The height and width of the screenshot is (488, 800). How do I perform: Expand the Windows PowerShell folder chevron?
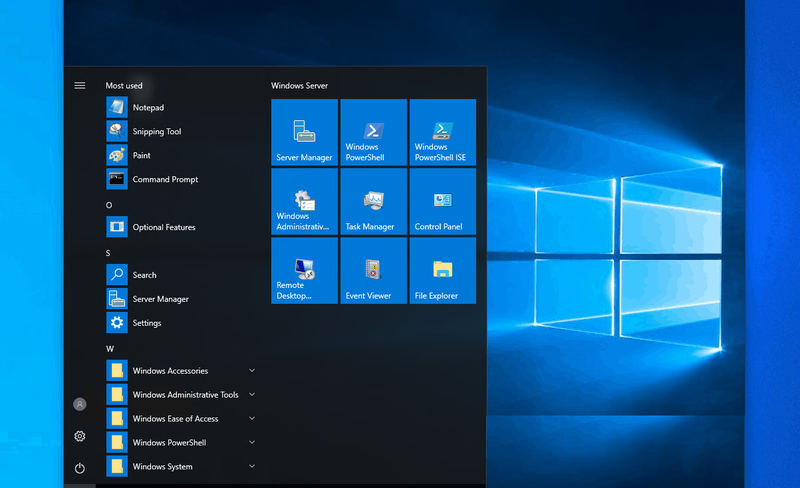point(252,443)
